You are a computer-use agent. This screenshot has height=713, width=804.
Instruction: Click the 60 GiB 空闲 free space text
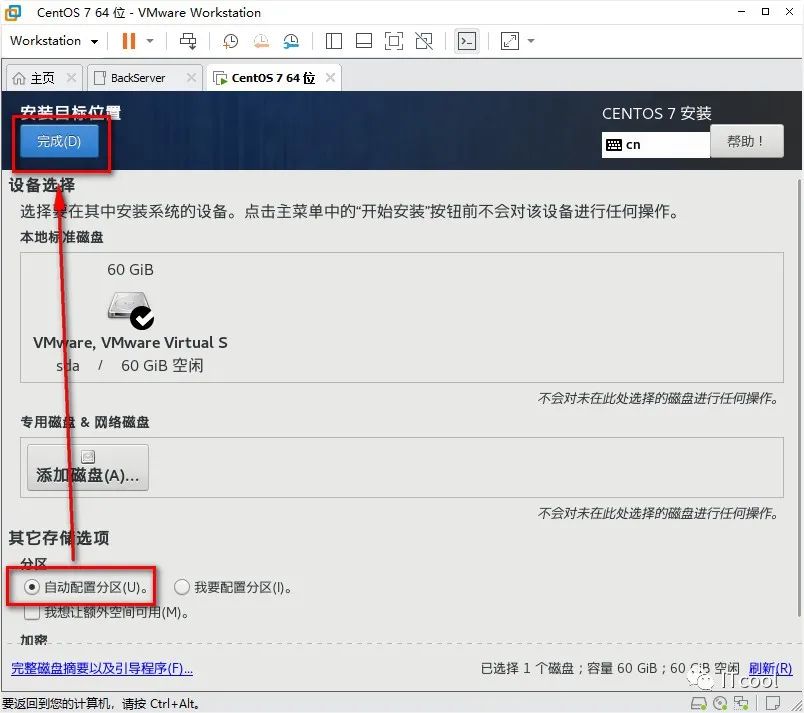coord(162,365)
